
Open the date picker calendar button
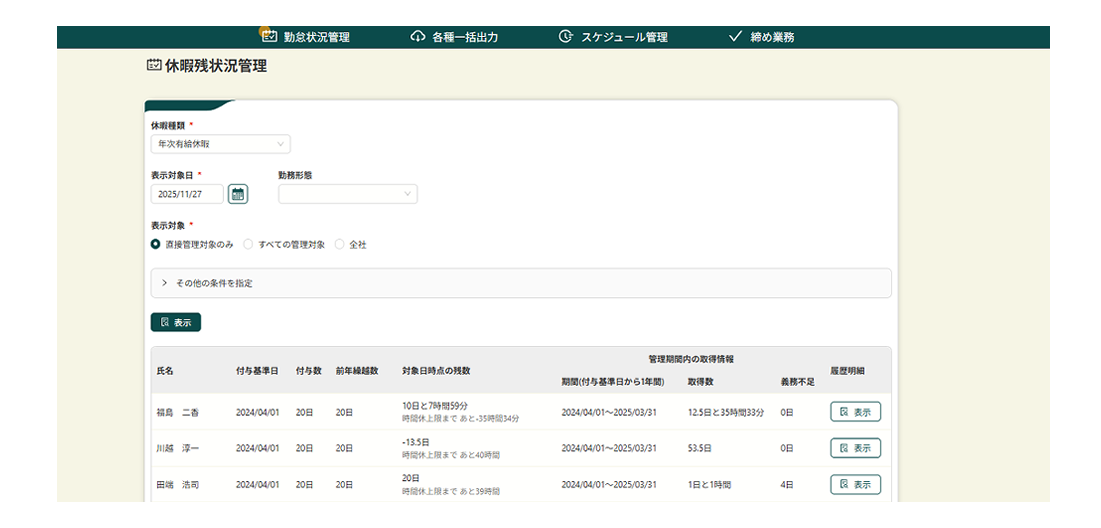[x=238, y=194]
